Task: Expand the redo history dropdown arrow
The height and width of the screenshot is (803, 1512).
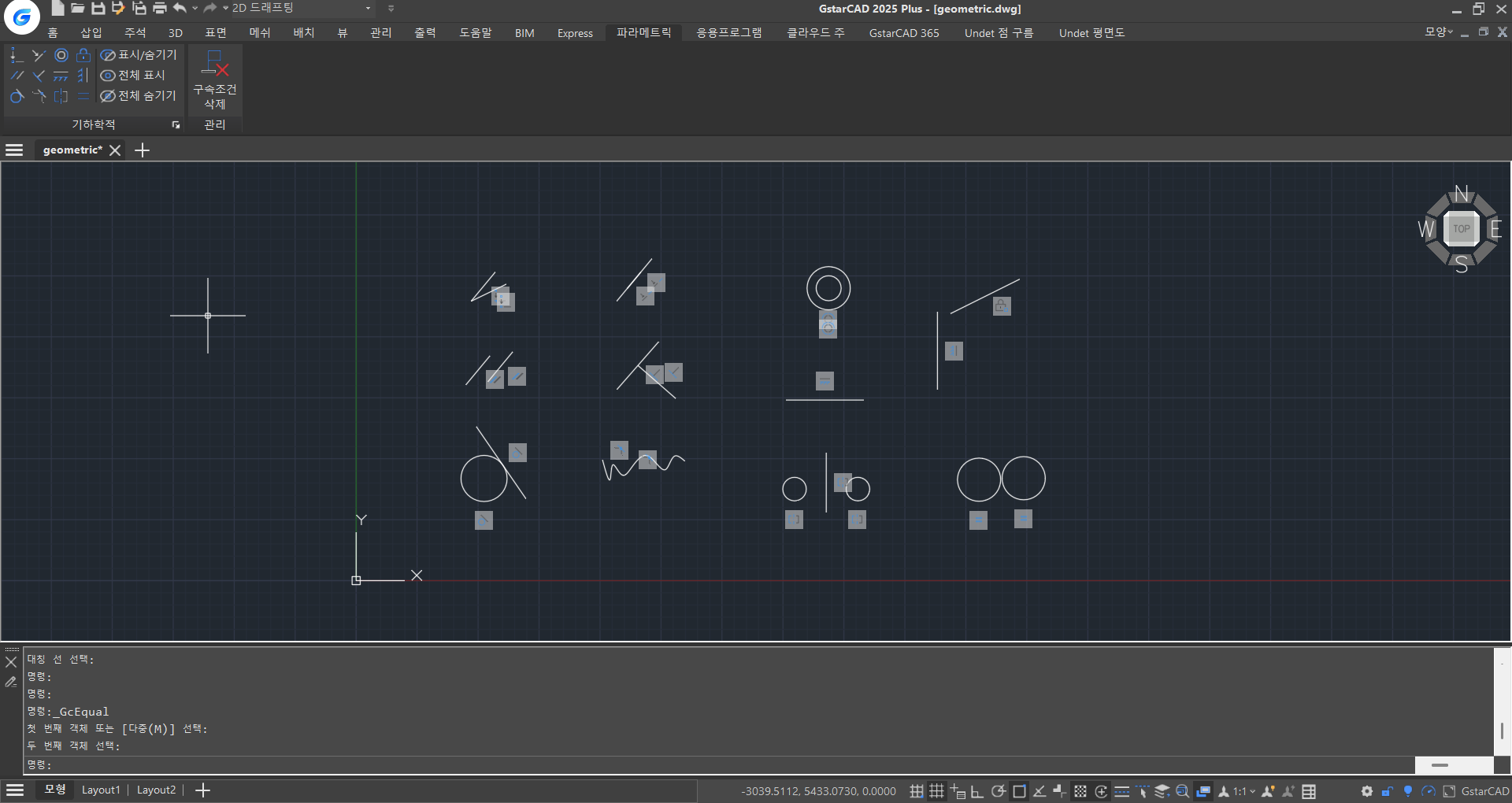Action: pyautogui.click(x=225, y=8)
